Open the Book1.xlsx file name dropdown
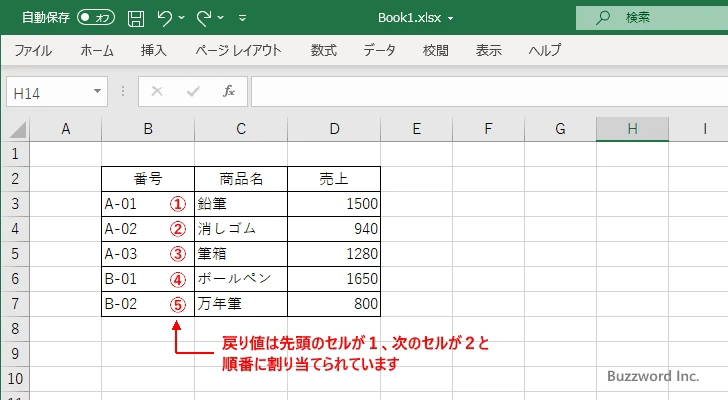Viewport: 728px width, 400px height. (450, 19)
